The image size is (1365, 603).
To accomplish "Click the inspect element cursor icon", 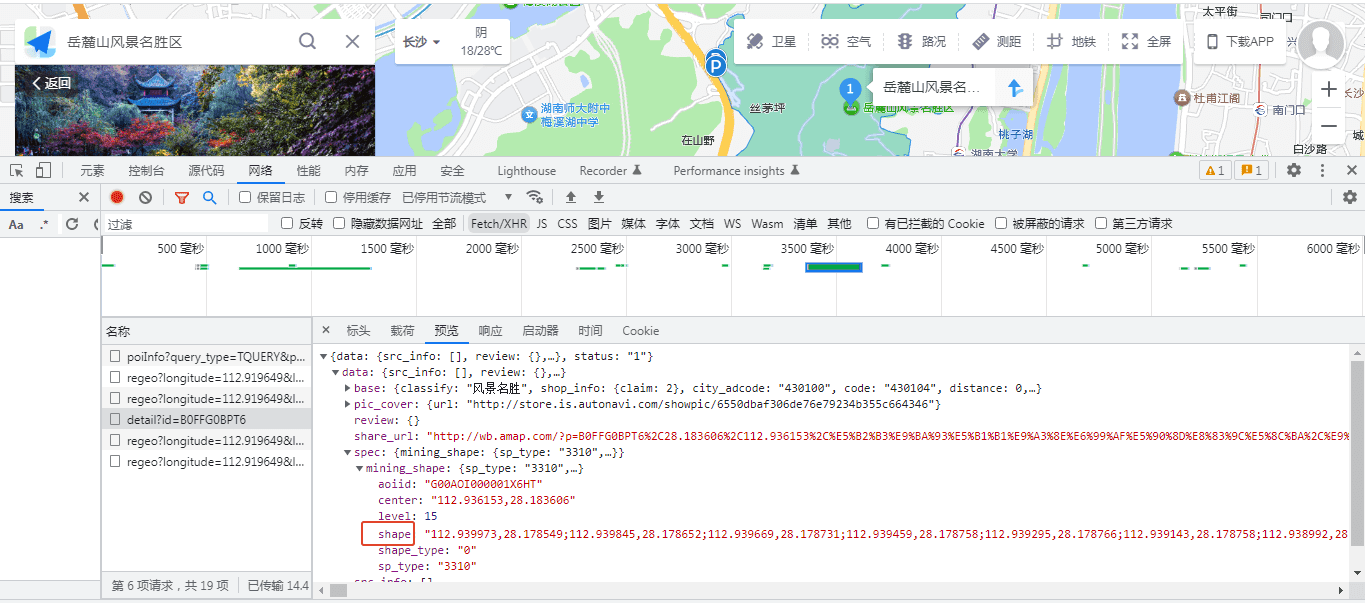I will (x=16, y=171).
